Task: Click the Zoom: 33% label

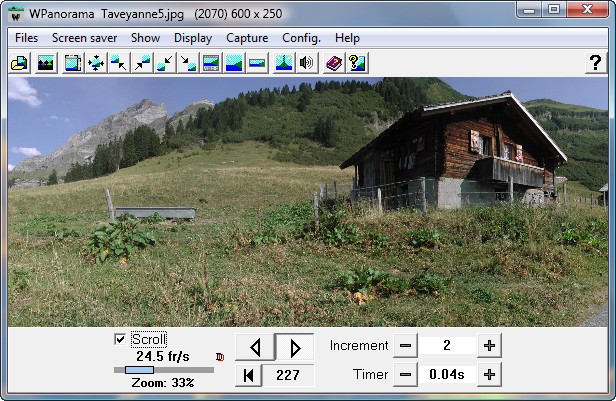Action: pyautogui.click(x=163, y=383)
